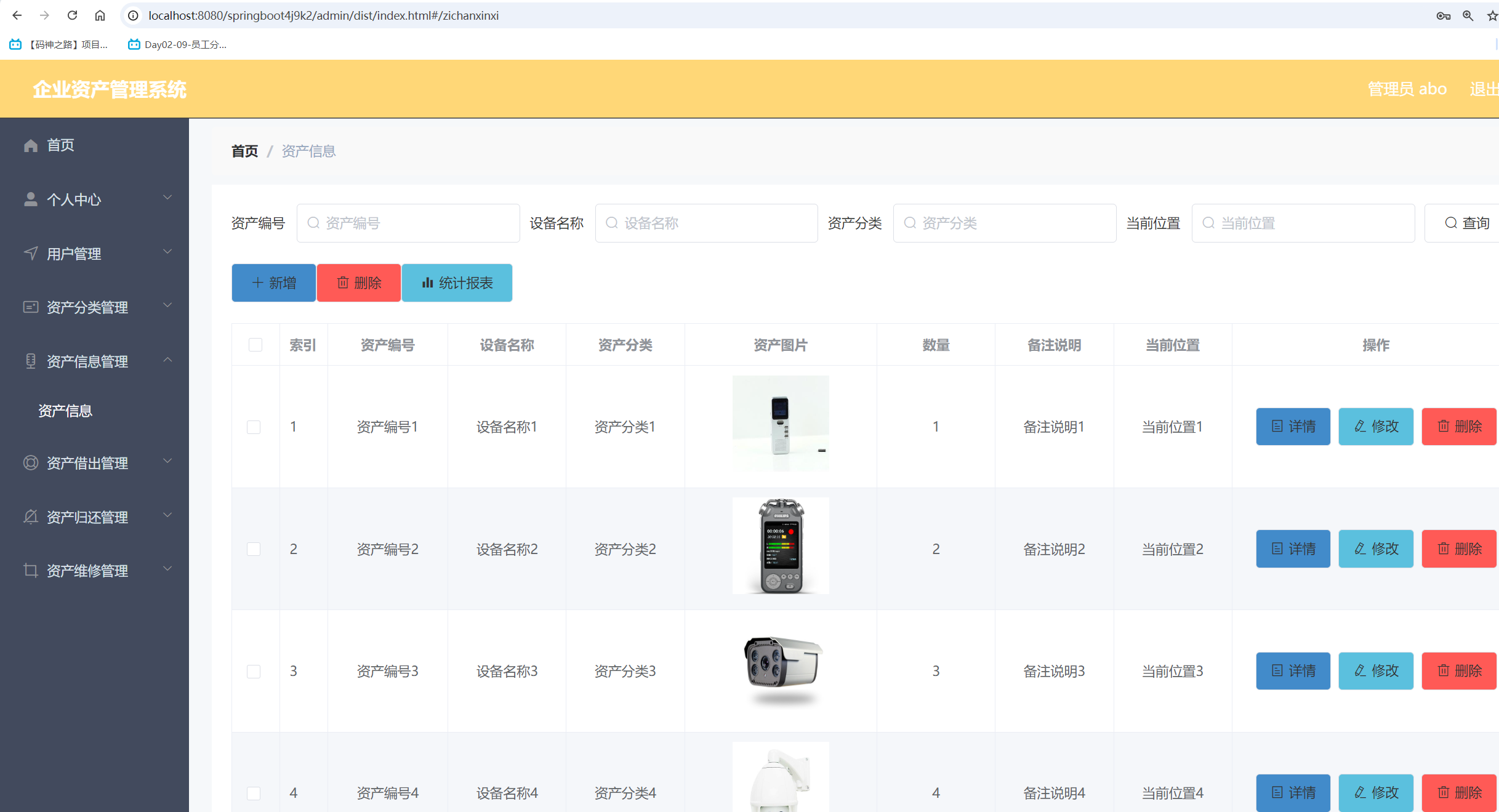Click the 资产借出管理 circular icon
This screenshot has width=1499, height=812.
coord(31,463)
